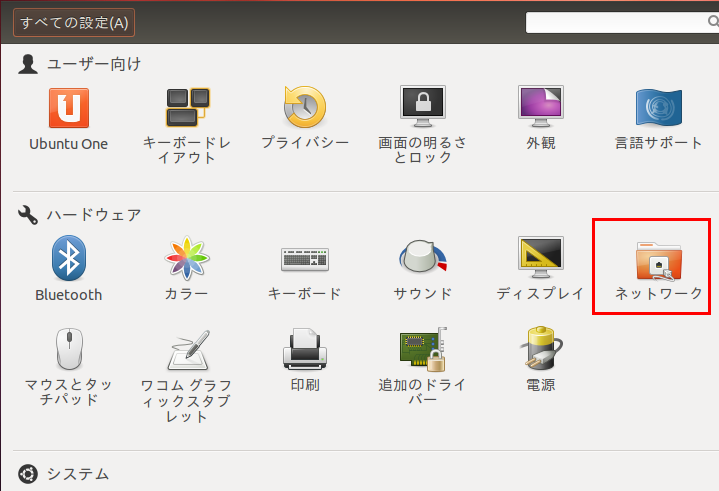Click the ユーザー向け section heading

(94, 64)
